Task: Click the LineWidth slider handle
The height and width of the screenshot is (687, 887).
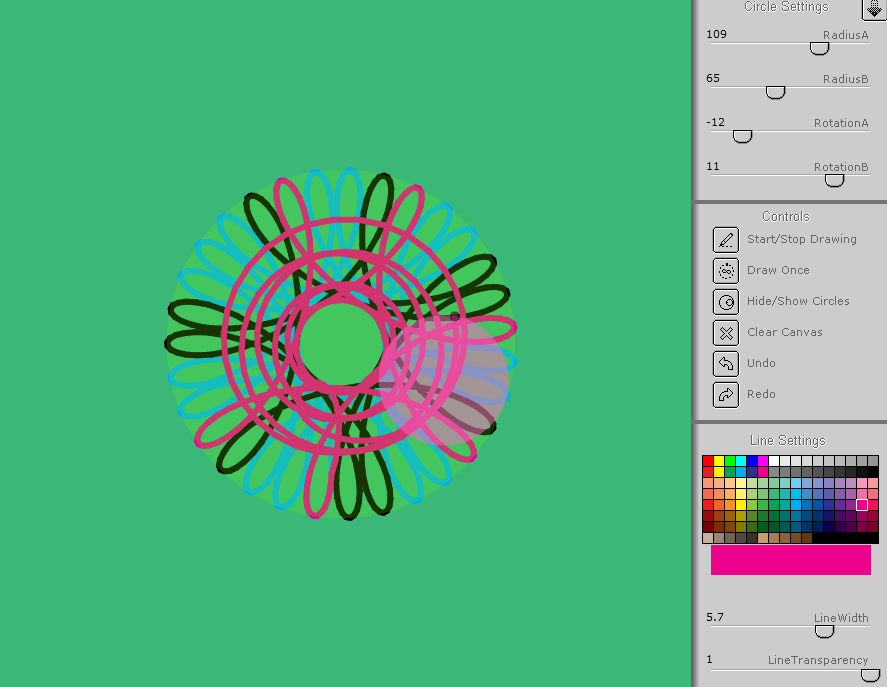Action: (824, 632)
